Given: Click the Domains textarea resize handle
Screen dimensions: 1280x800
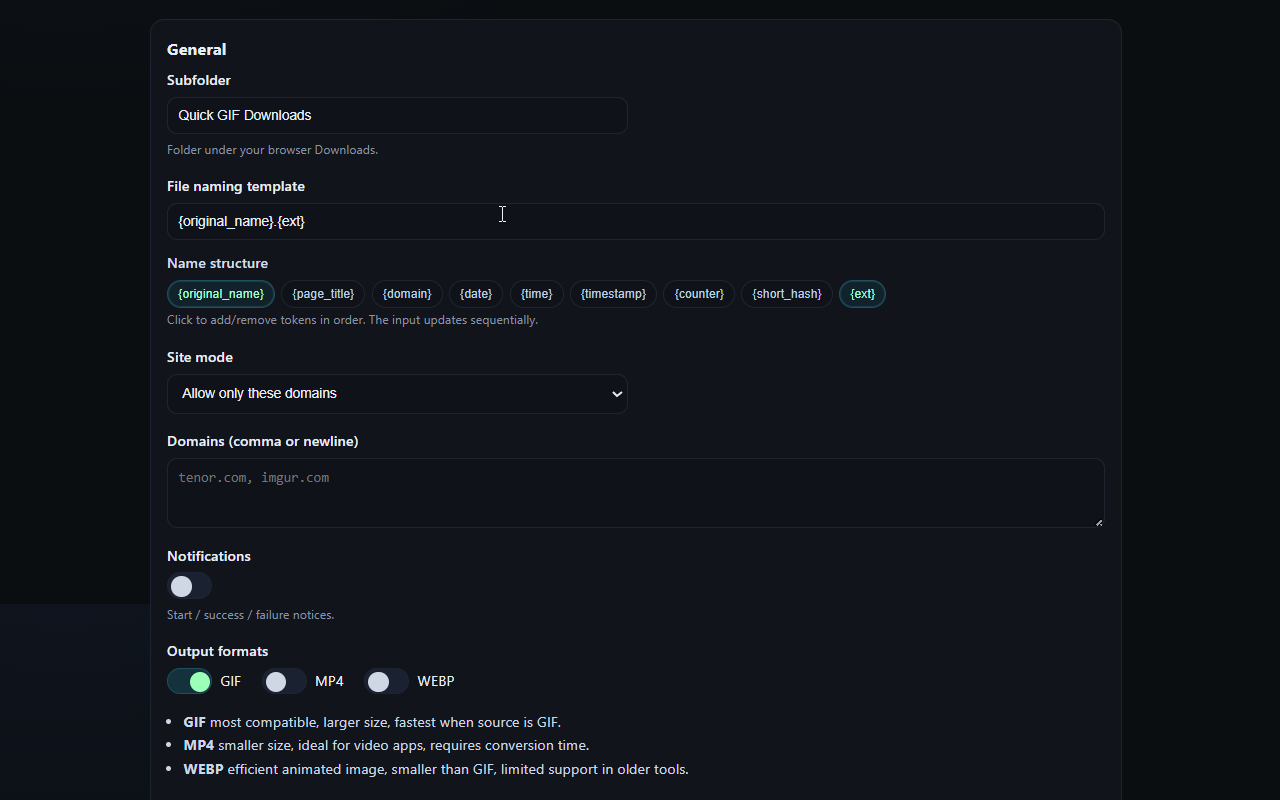Looking at the screenshot, I should [1099, 522].
